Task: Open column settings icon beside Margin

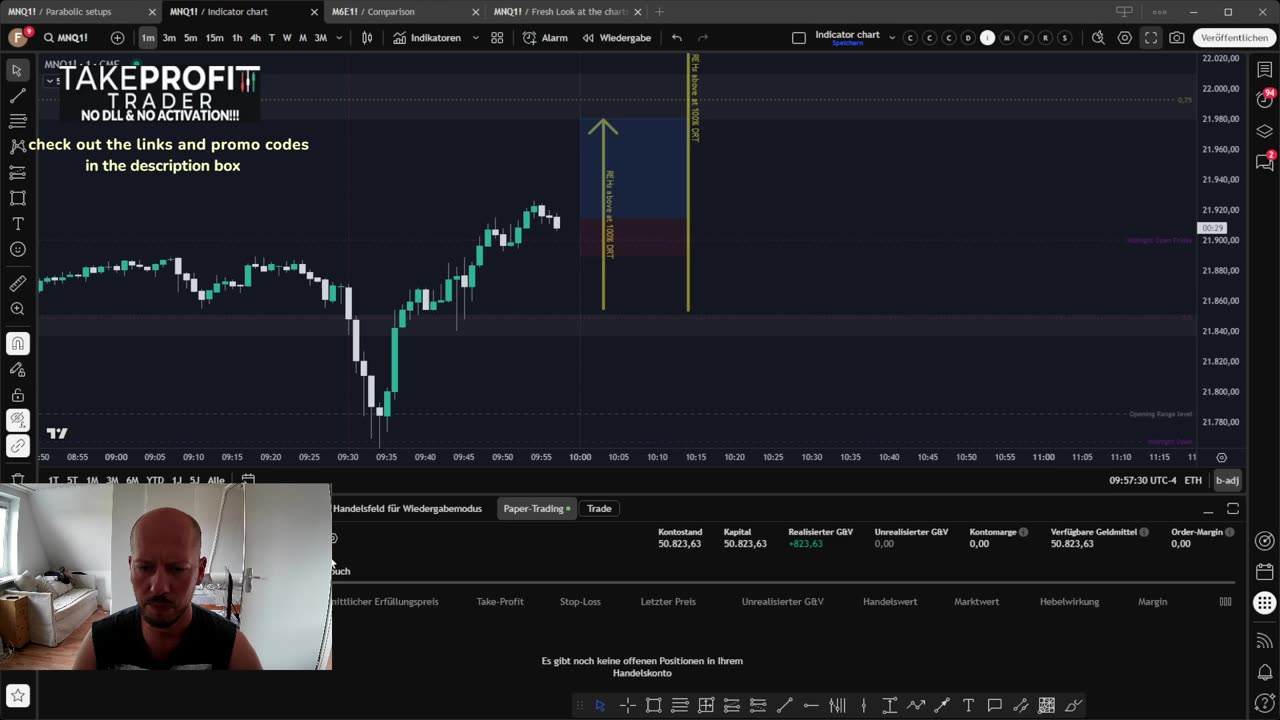Action: pos(1225,602)
